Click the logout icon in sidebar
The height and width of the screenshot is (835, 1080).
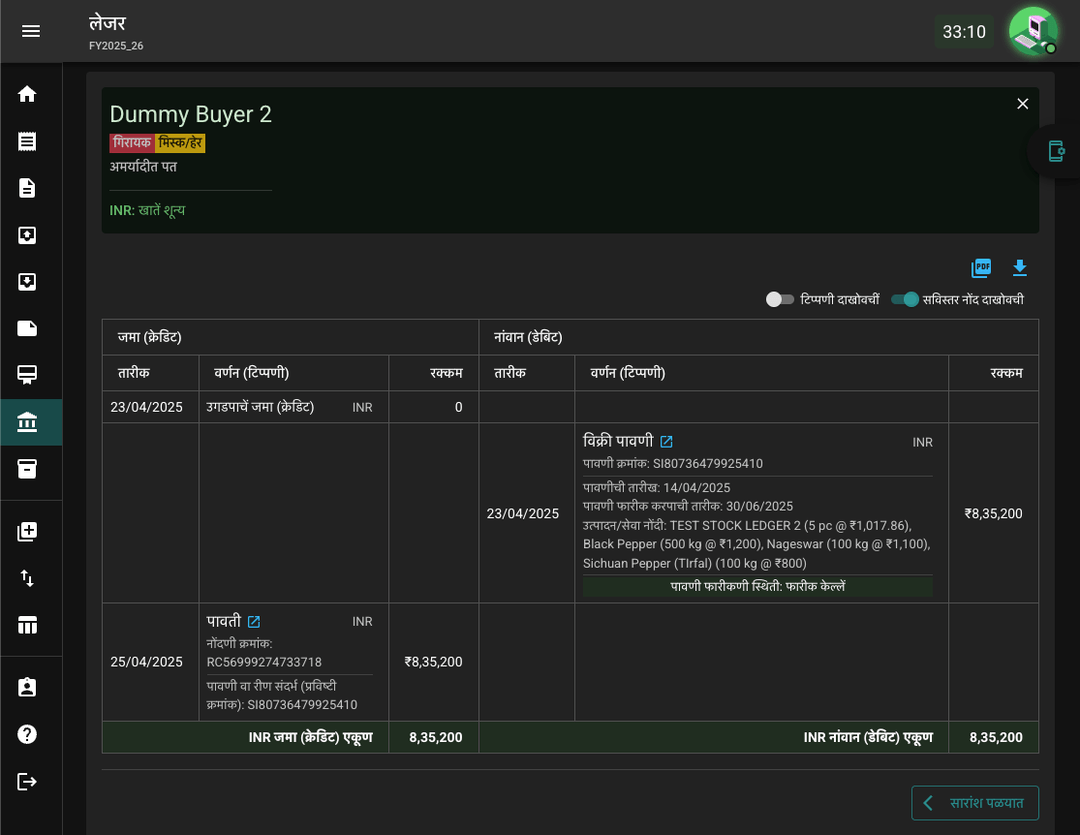coord(27,781)
